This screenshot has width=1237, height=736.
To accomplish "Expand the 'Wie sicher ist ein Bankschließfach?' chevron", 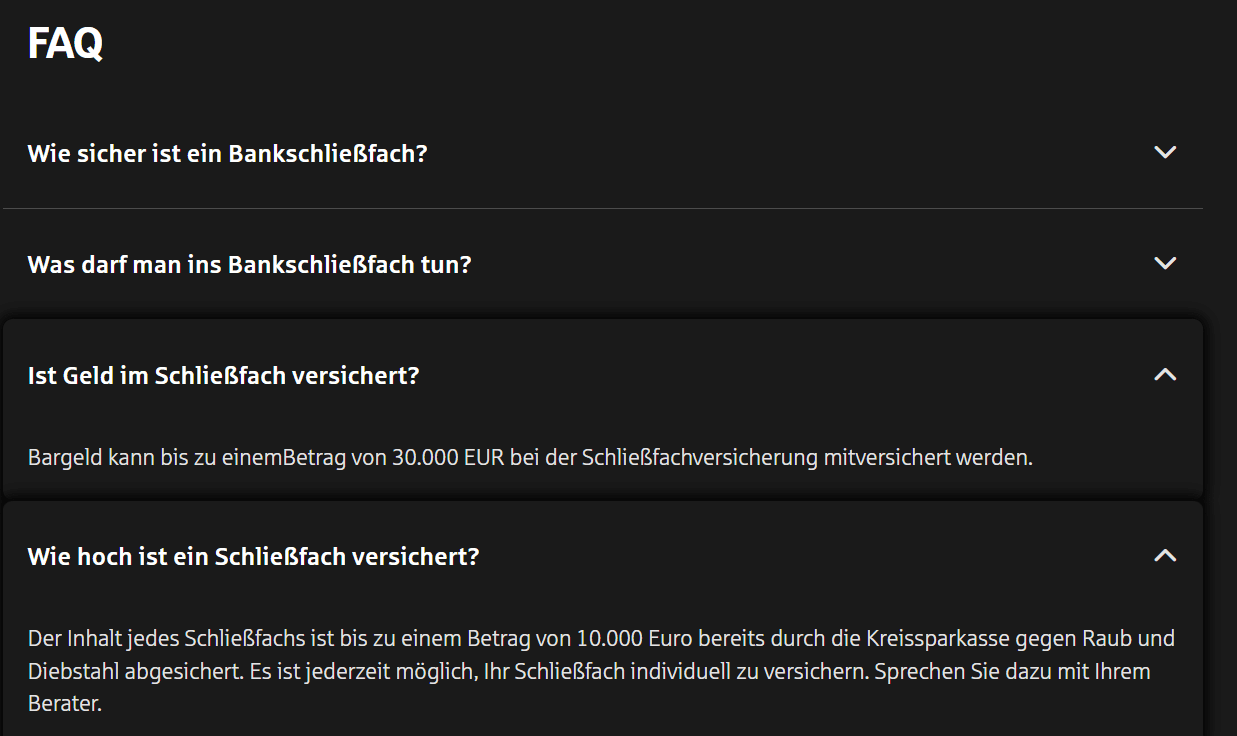I will (1165, 153).
